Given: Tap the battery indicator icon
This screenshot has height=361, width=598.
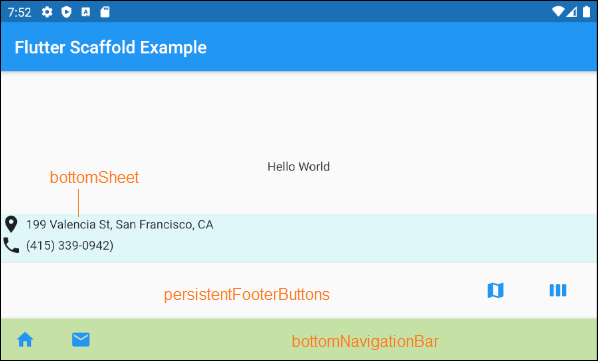Looking at the screenshot, I should pos(587,12).
